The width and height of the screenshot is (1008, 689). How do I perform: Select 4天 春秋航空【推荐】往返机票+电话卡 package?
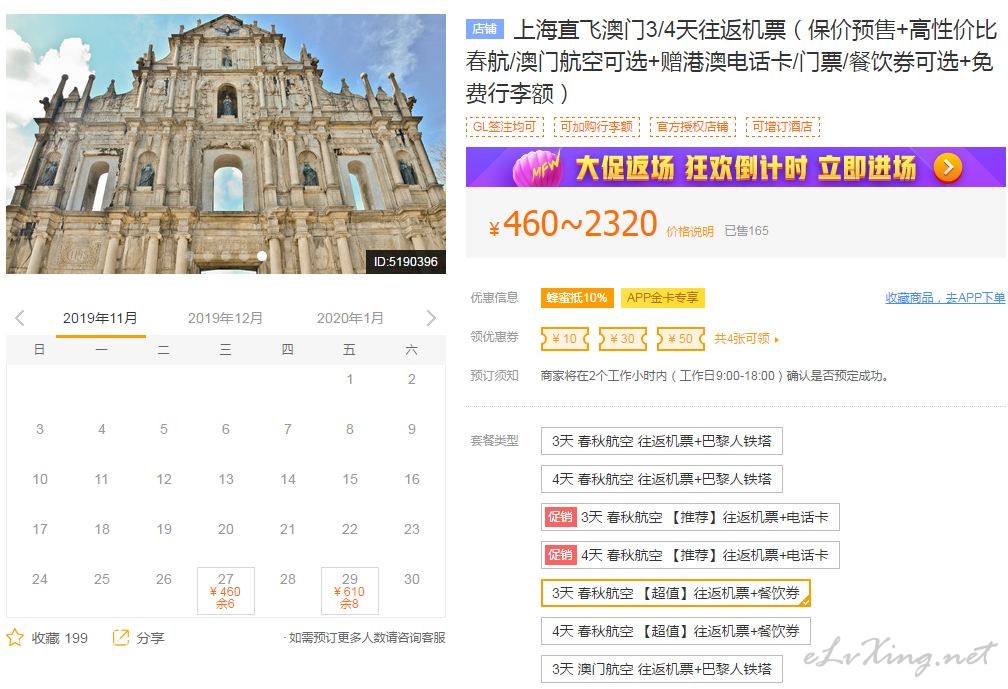690,555
